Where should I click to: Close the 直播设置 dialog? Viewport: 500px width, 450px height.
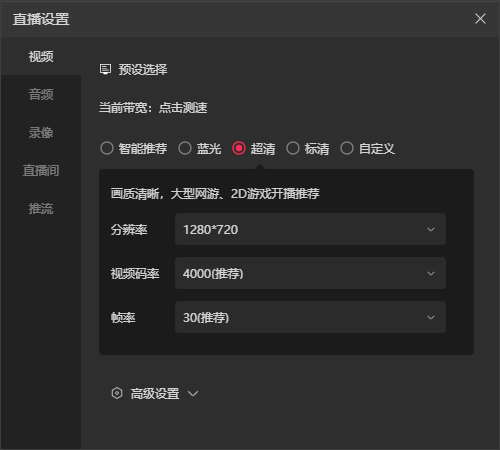480,19
